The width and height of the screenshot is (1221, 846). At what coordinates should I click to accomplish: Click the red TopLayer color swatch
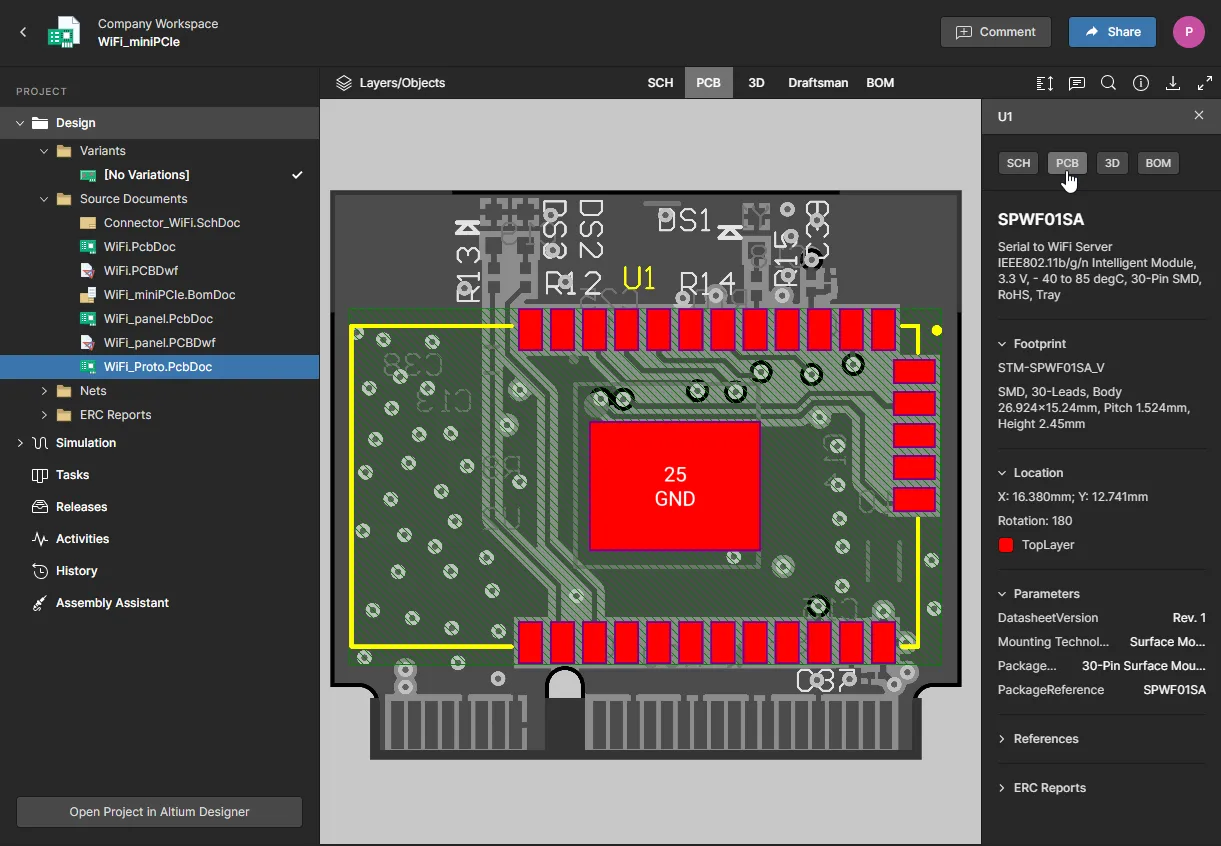(x=1006, y=545)
